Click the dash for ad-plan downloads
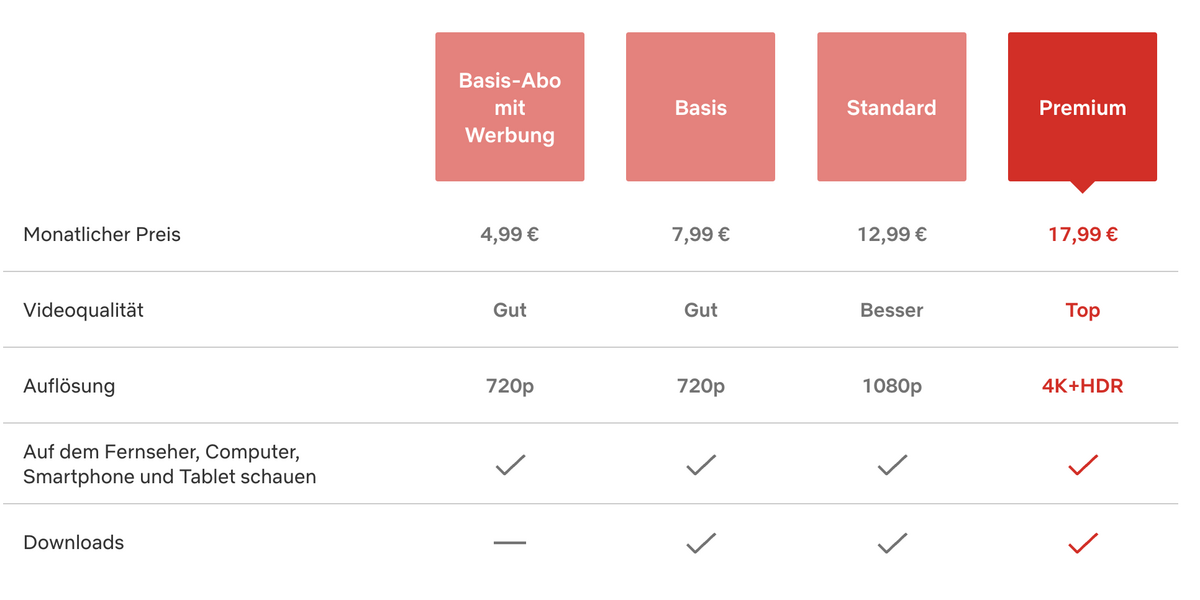The image size is (1200, 600). (x=510, y=543)
